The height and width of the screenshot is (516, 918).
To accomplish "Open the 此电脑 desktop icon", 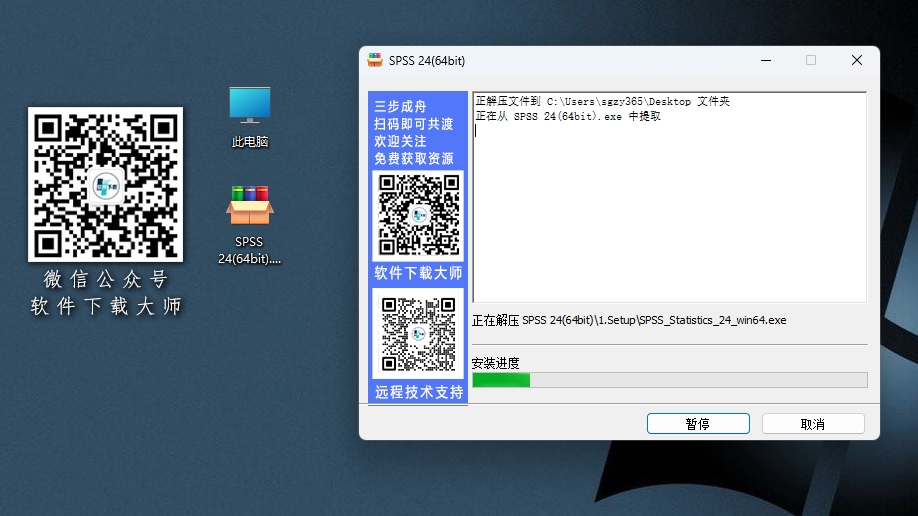I will pyautogui.click(x=249, y=117).
